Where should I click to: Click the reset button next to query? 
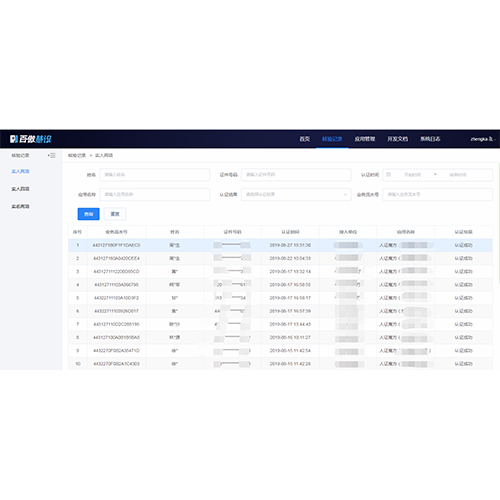click(x=115, y=214)
